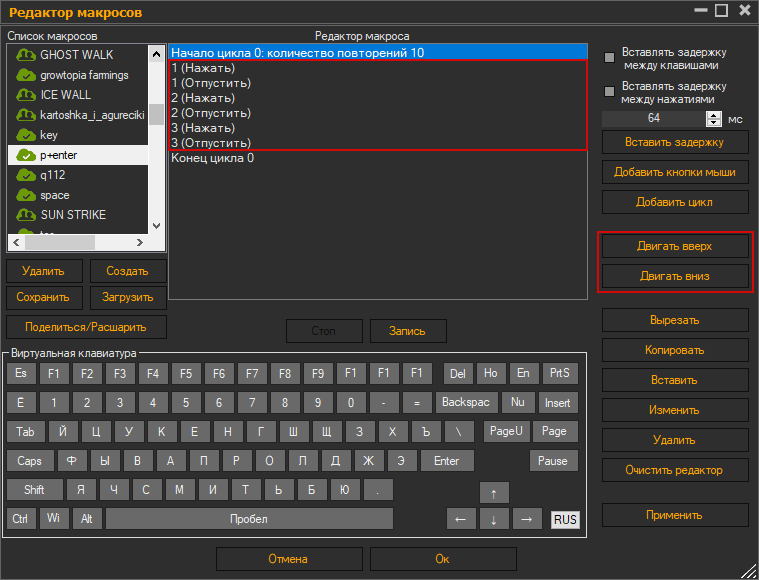Click macro list scroll down arrow
The width and height of the screenshot is (759, 580).
156,226
